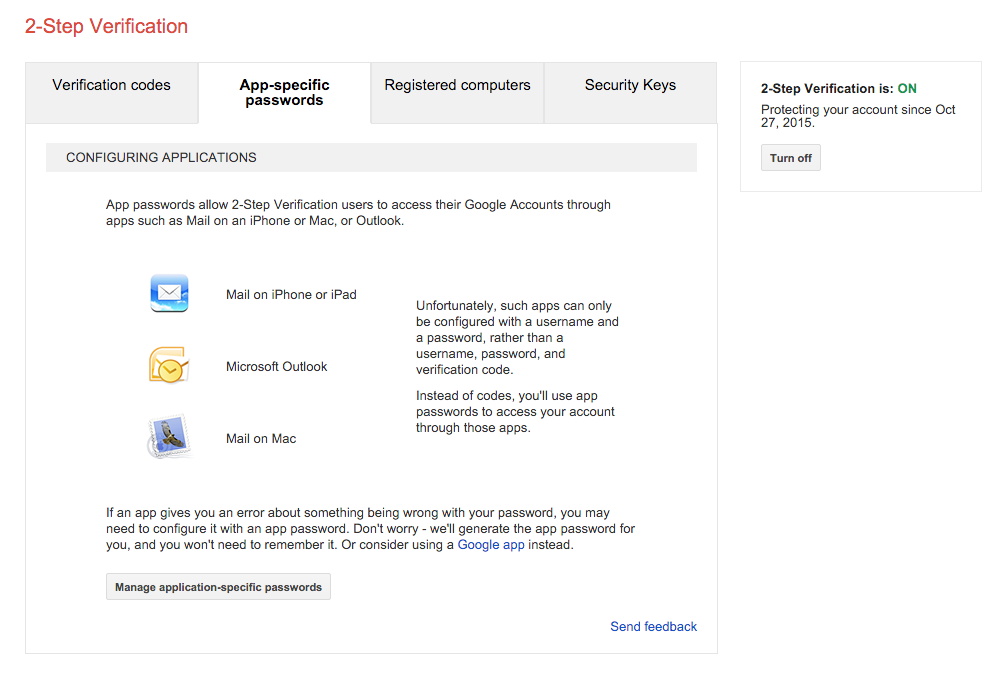Click the green ON status text
The width and height of the screenshot is (1002, 680).
(x=907, y=88)
